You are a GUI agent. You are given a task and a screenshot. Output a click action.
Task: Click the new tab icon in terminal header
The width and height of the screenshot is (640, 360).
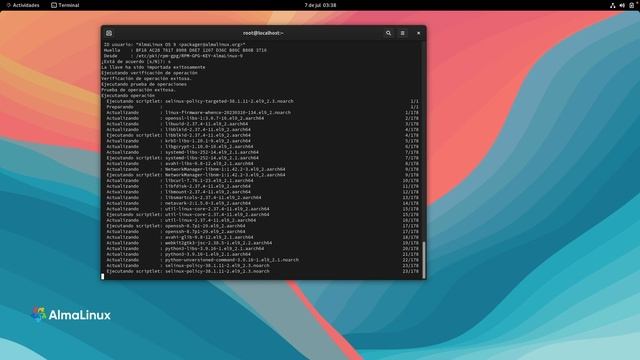pyautogui.click(x=109, y=33)
